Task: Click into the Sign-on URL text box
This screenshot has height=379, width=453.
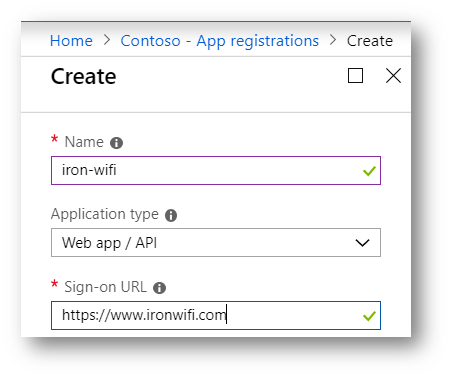Action: point(216,315)
